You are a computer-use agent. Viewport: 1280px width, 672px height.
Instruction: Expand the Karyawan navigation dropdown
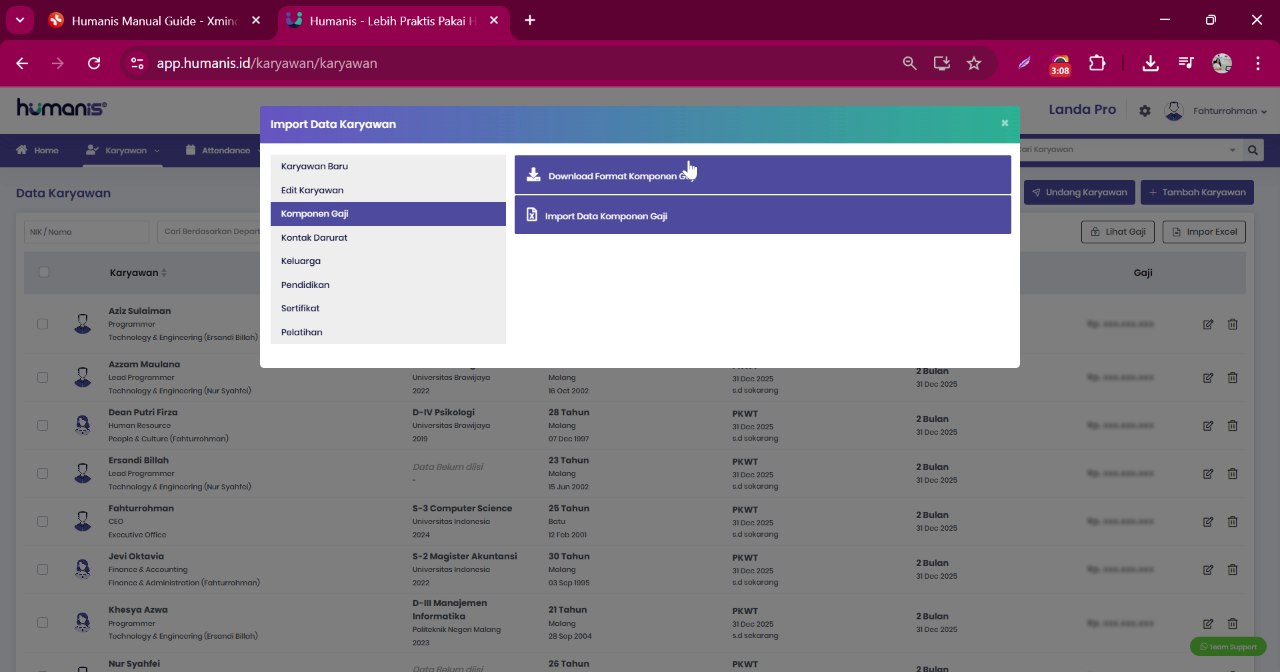point(122,150)
